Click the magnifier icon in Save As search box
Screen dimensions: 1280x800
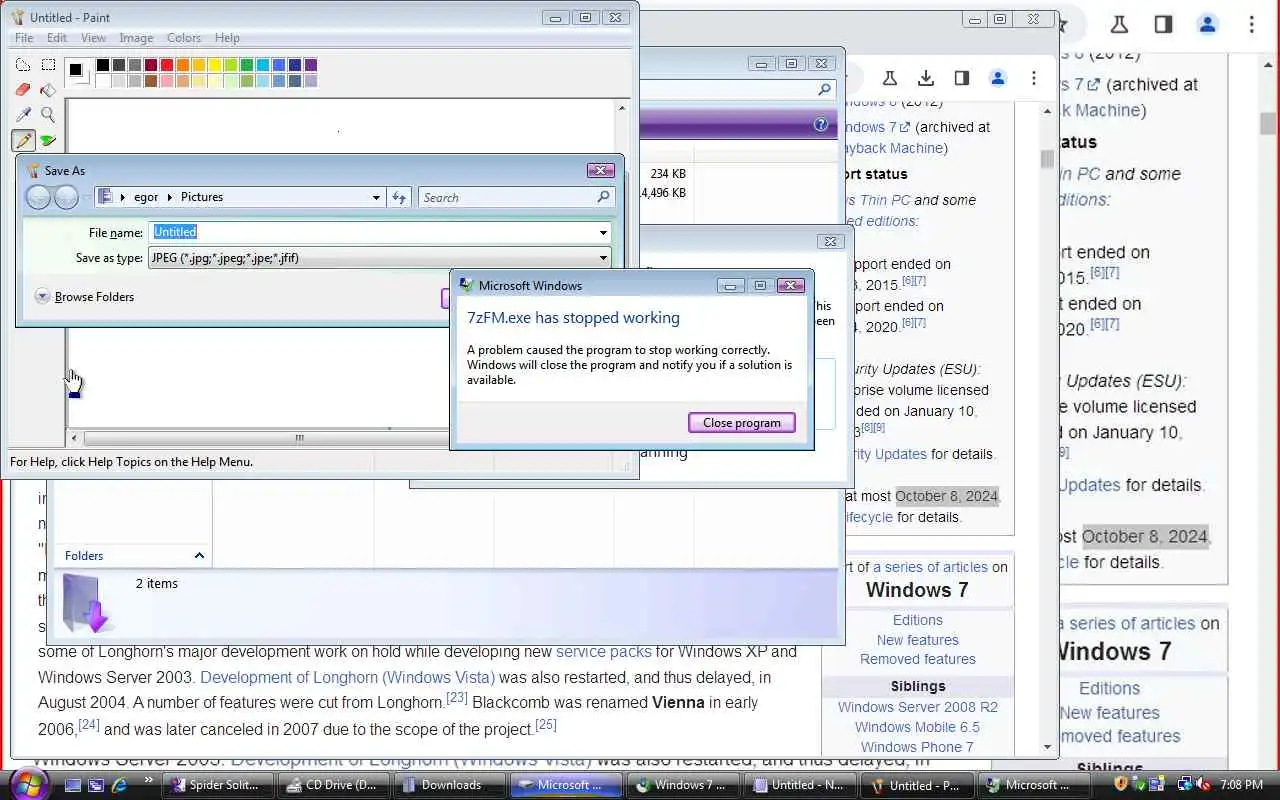click(x=603, y=197)
